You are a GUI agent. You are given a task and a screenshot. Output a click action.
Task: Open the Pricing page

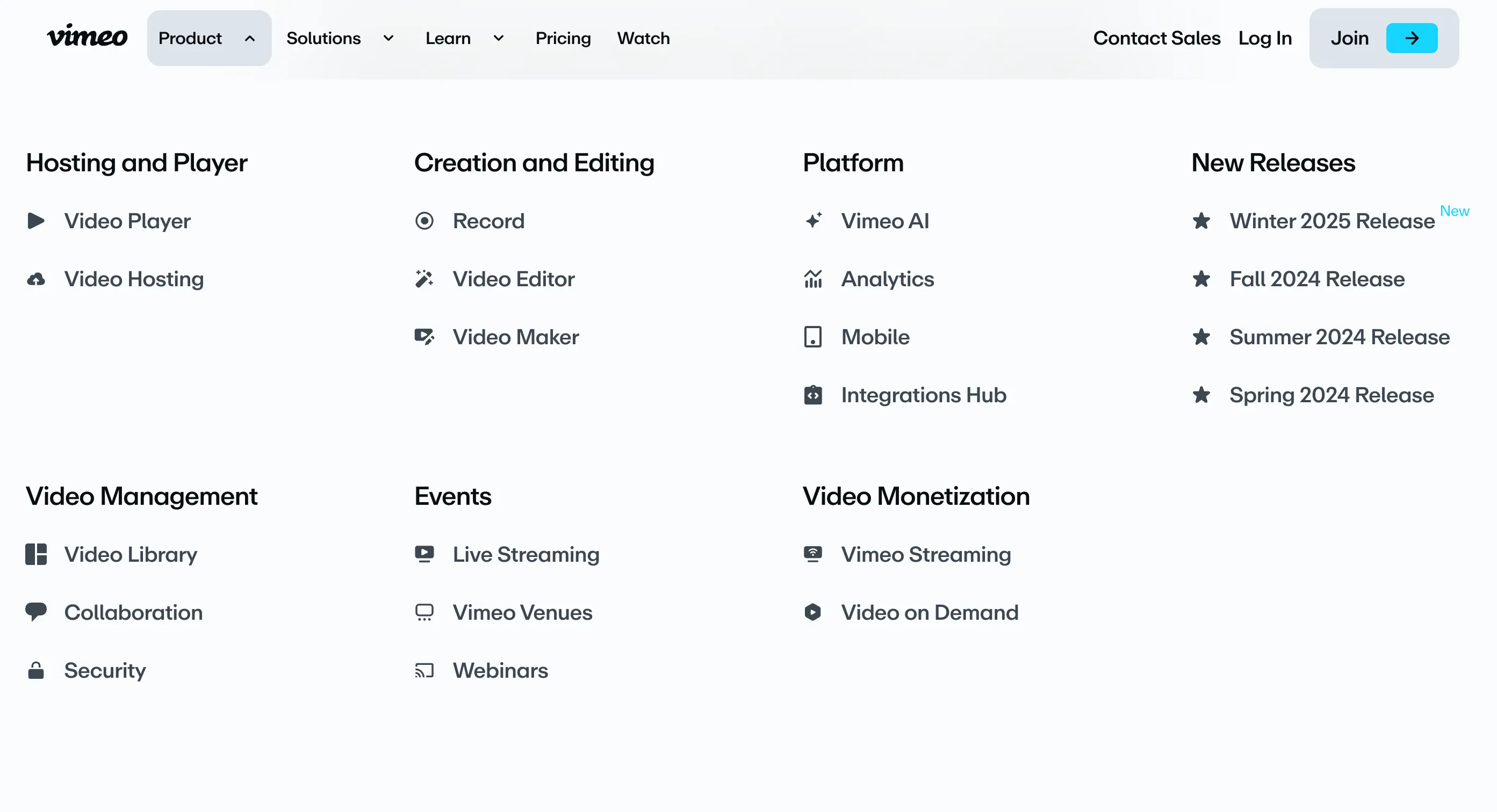(x=563, y=38)
